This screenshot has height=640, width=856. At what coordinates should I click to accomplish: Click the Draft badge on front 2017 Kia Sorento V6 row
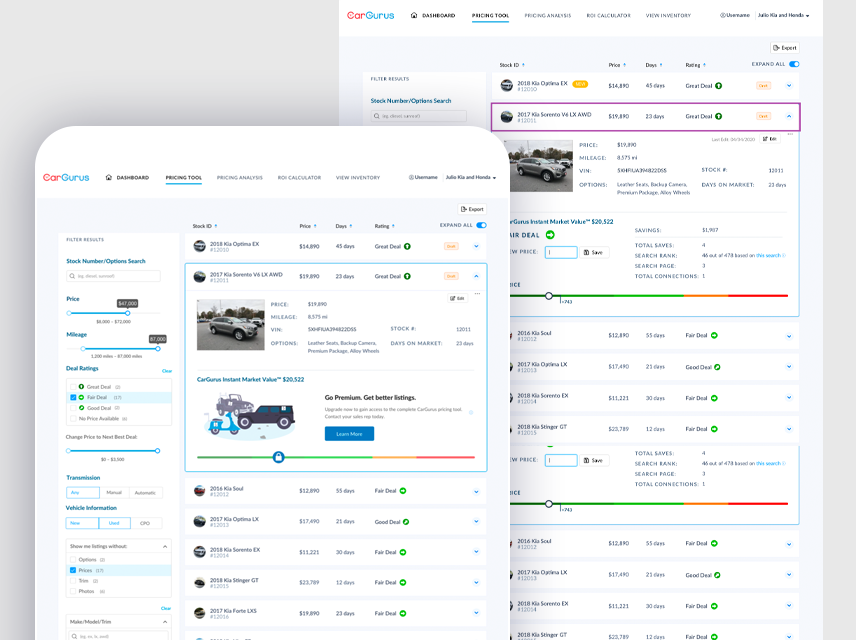[x=451, y=276]
